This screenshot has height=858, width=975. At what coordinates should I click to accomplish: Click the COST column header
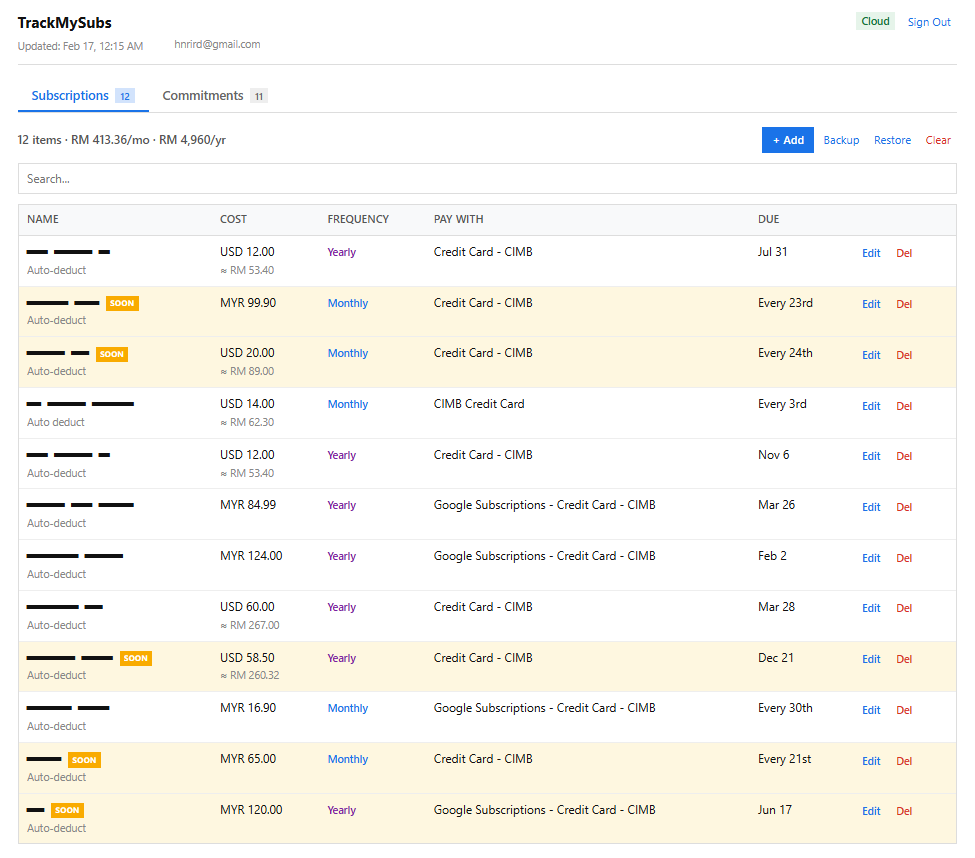click(233, 220)
